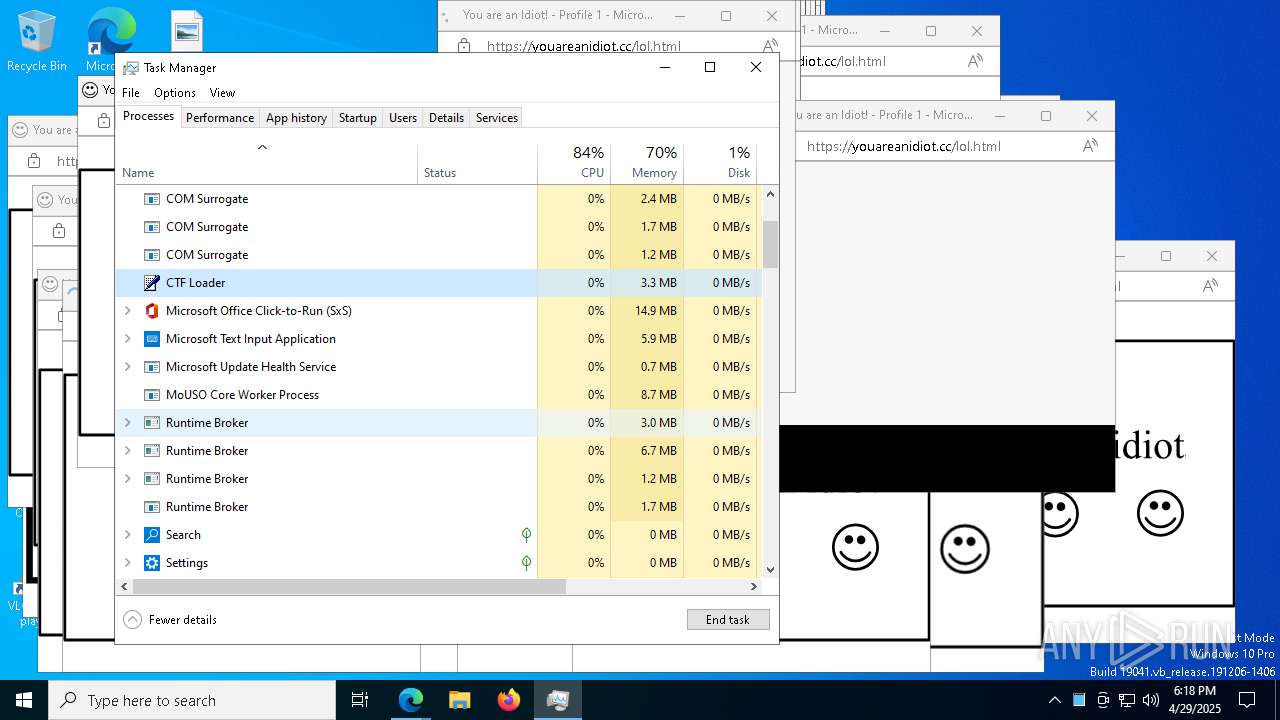Screen dimensions: 1280x720
Task: Expand the Settings process group
Action: pyautogui.click(x=127, y=563)
